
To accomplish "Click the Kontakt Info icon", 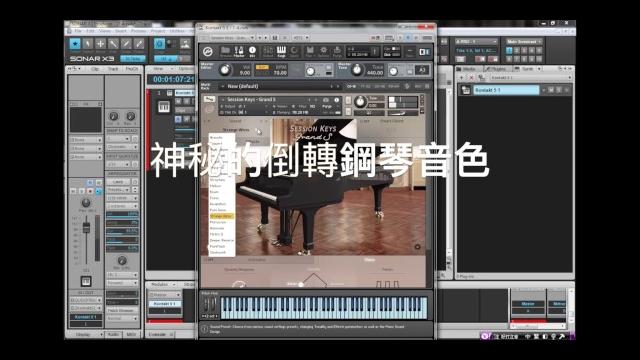I will pyautogui.click(x=252, y=51).
